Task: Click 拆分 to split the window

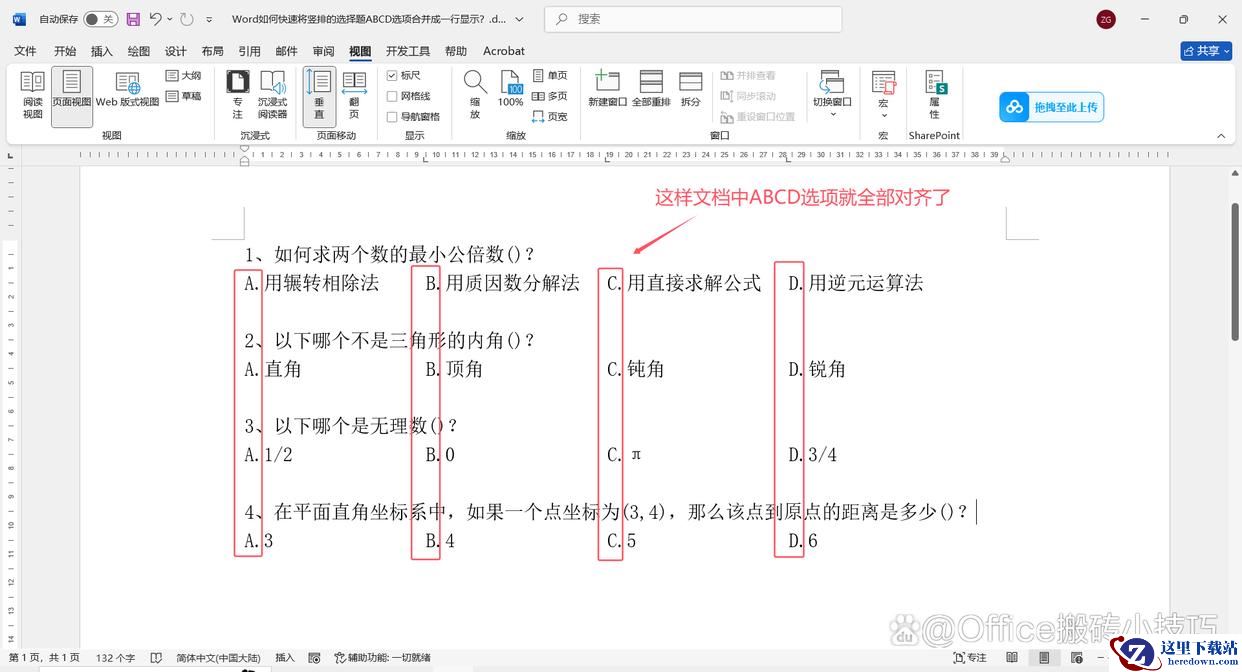Action: click(x=691, y=89)
